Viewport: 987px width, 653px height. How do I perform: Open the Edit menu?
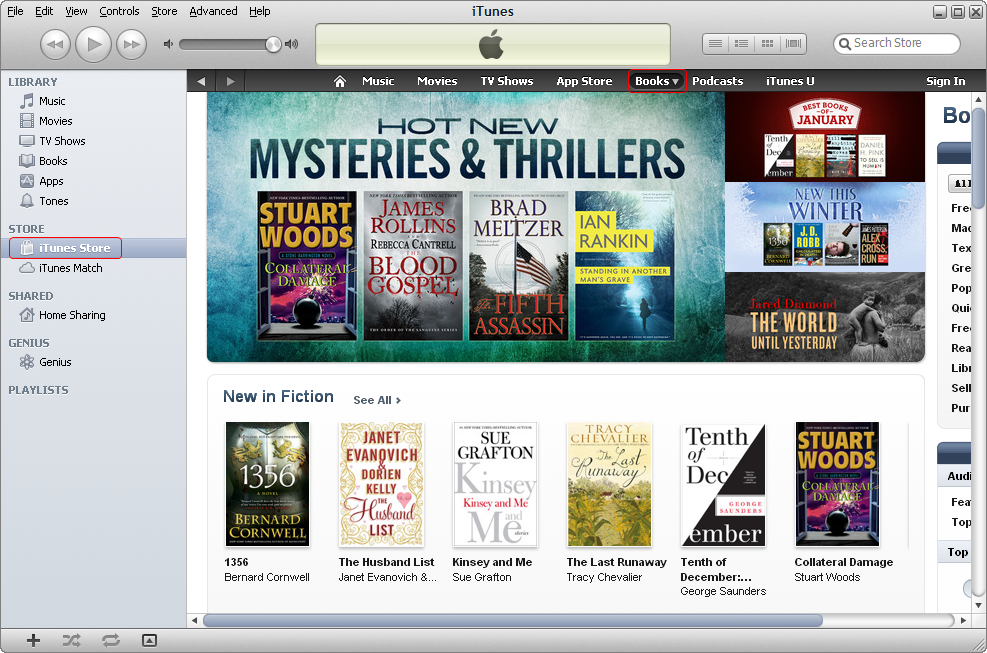[44, 11]
